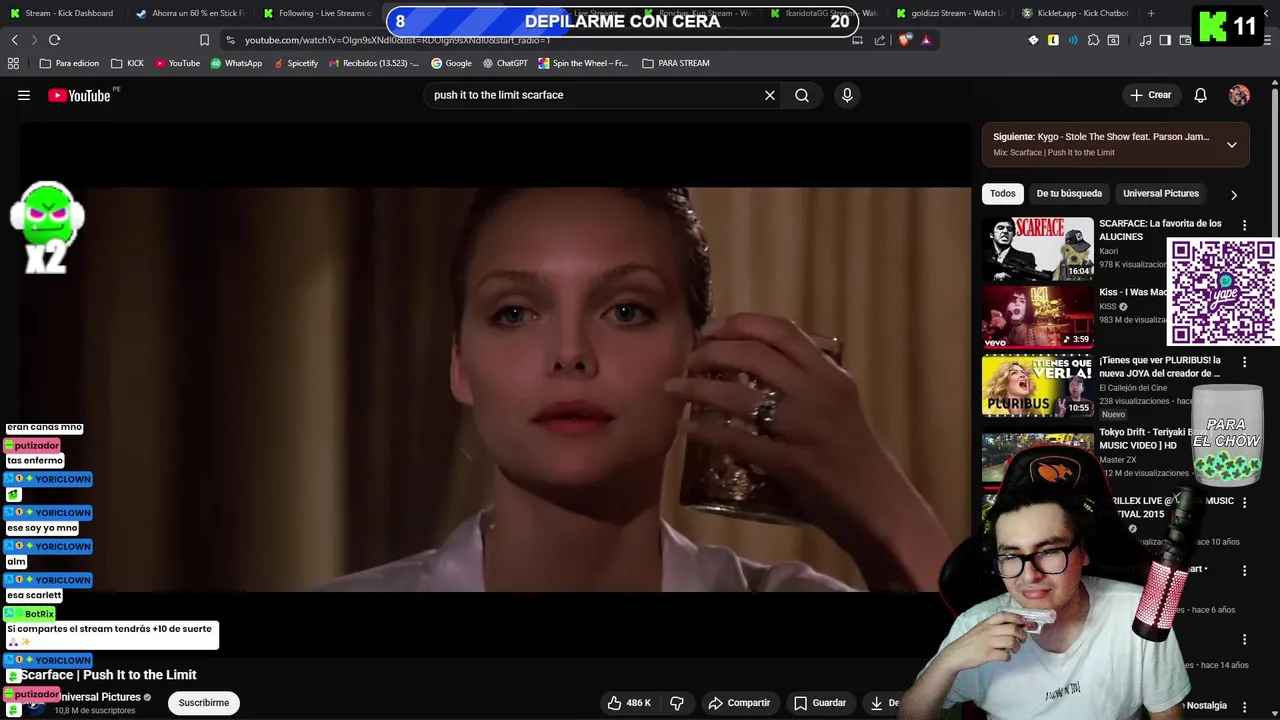Collapse the Mix playlist panel chevron
Screen dimensions: 1280x720
[x=1232, y=145]
